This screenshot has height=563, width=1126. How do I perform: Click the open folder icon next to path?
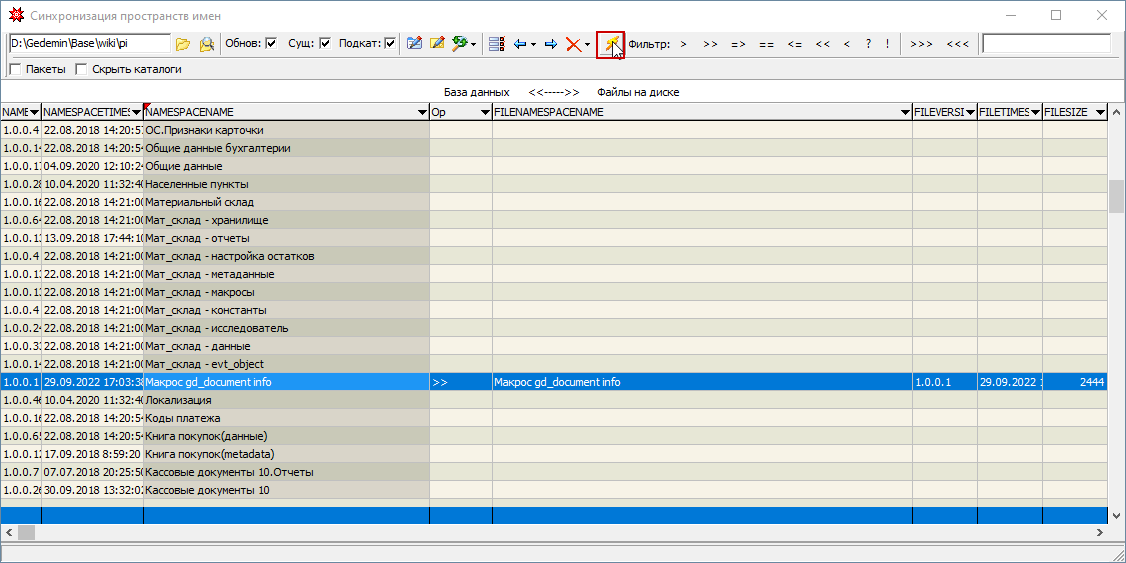point(182,44)
